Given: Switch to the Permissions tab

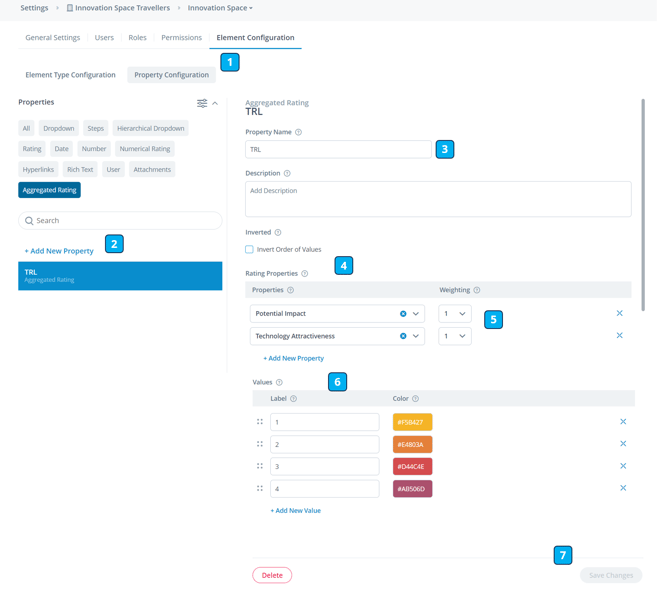Looking at the screenshot, I should tap(181, 38).
